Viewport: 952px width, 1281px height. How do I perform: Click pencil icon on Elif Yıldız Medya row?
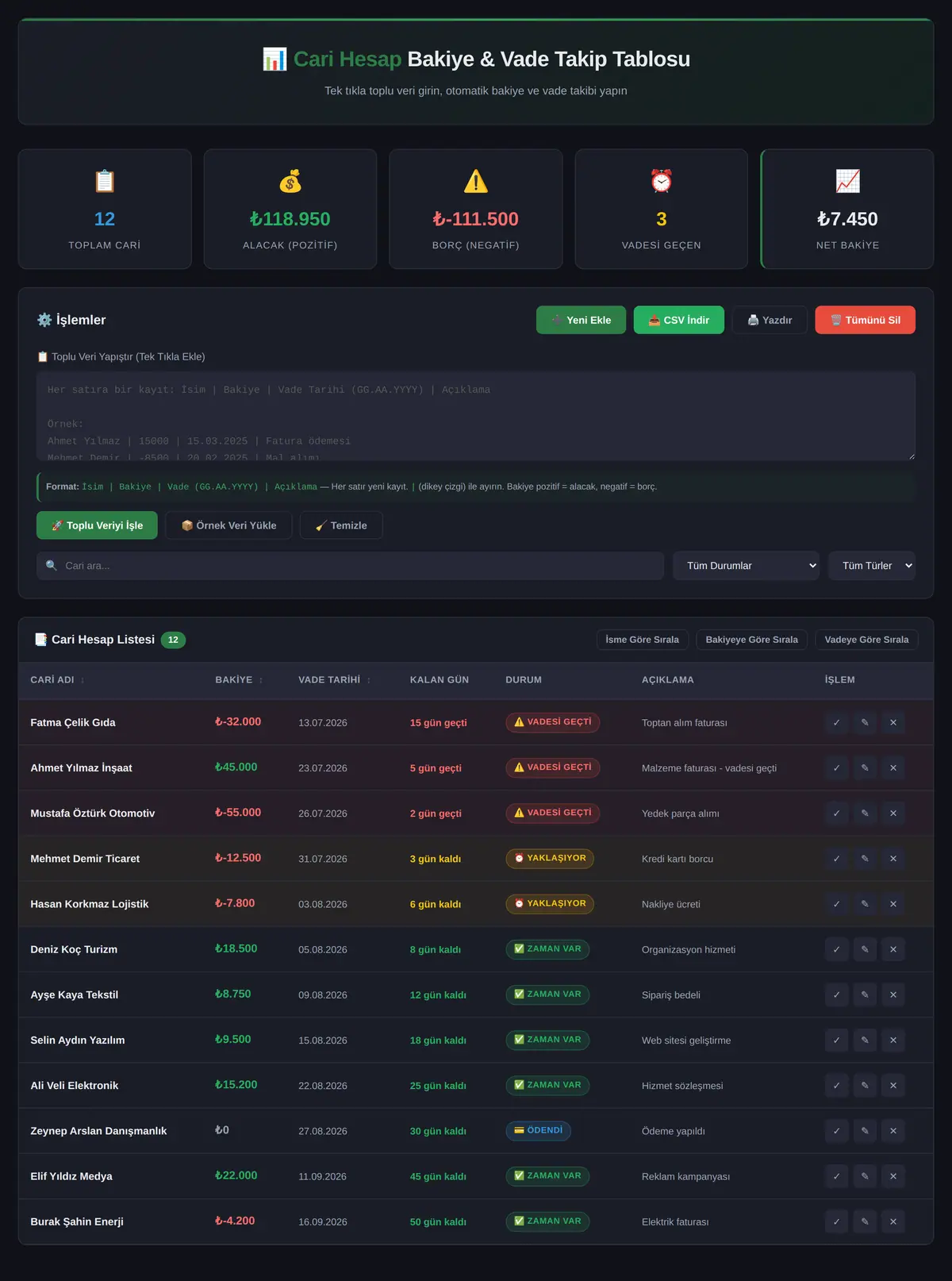(x=865, y=1176)
